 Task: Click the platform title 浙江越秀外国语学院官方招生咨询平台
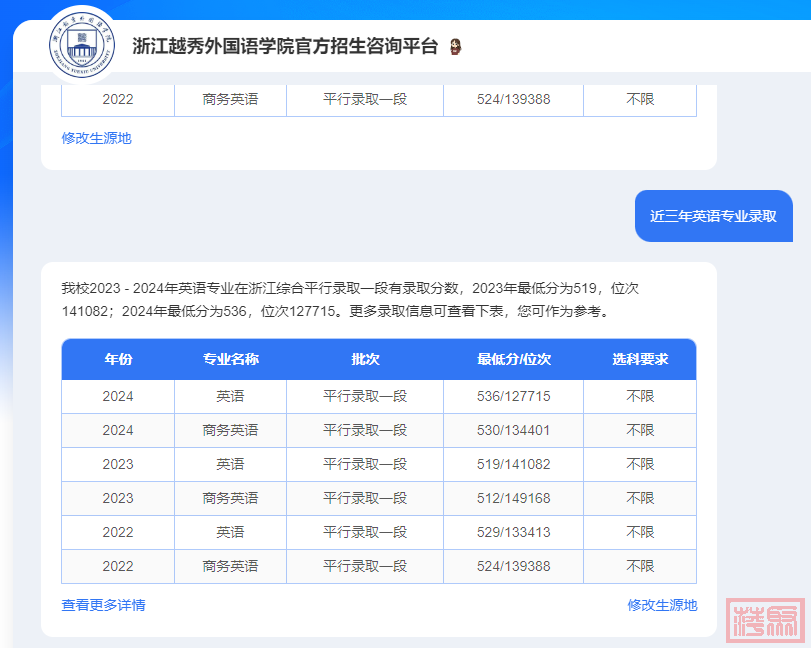(x=285, y=47)
